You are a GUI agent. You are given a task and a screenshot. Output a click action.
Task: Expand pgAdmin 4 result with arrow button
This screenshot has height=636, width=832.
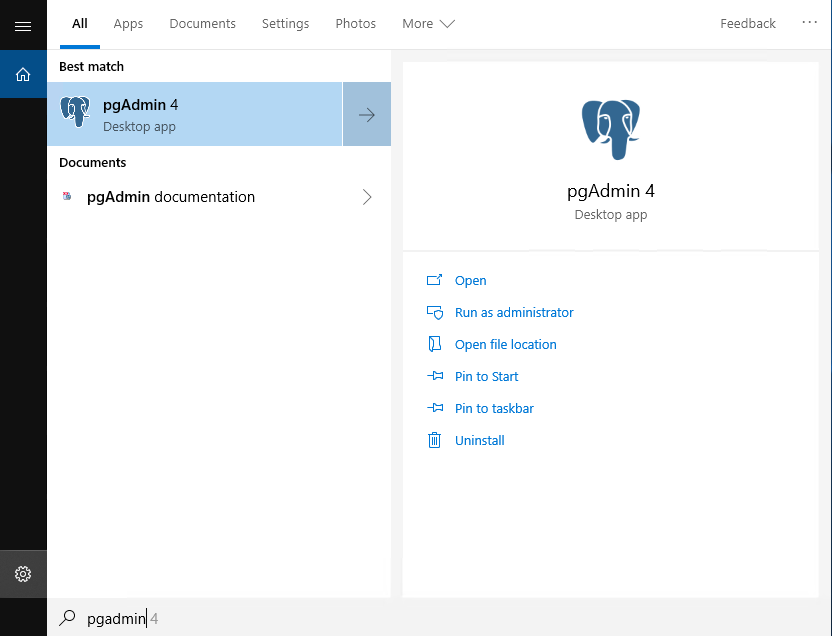[x=367, y=114]
